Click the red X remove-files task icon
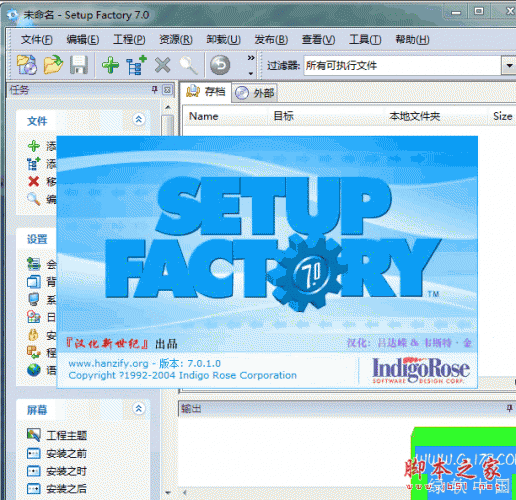The height and width of the screenshot is (500, 516). click(x=34, y=182)
